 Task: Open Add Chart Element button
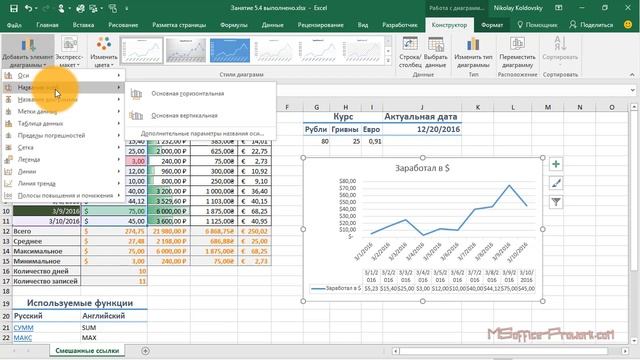(x=27, y=52)
